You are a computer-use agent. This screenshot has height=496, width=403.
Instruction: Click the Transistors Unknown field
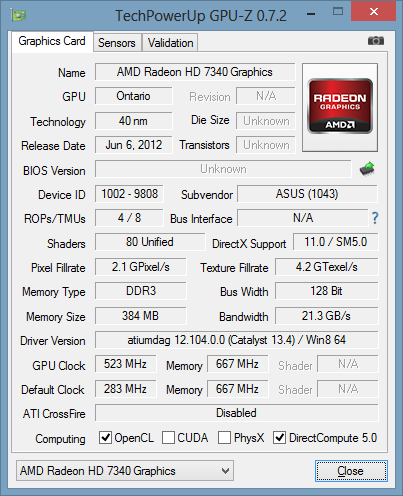click(x=266, y=145)
